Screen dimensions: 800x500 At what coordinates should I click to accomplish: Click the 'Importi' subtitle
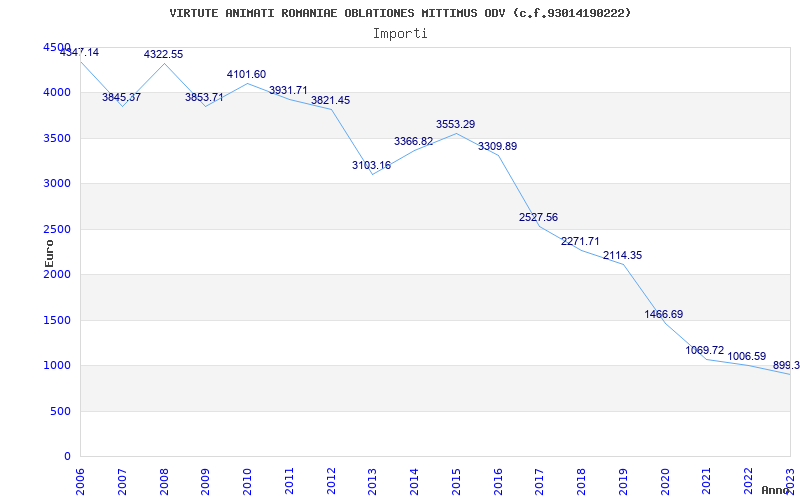pos(400,34)
